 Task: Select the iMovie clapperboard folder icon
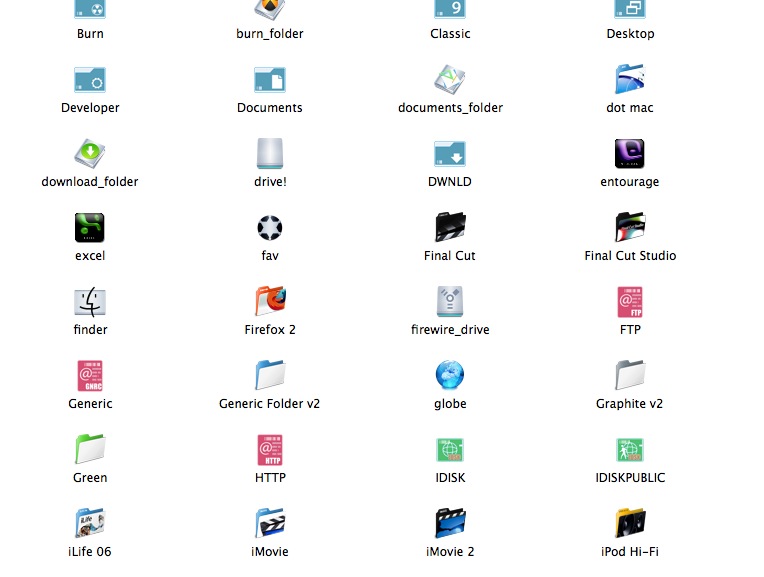(270, 523)
